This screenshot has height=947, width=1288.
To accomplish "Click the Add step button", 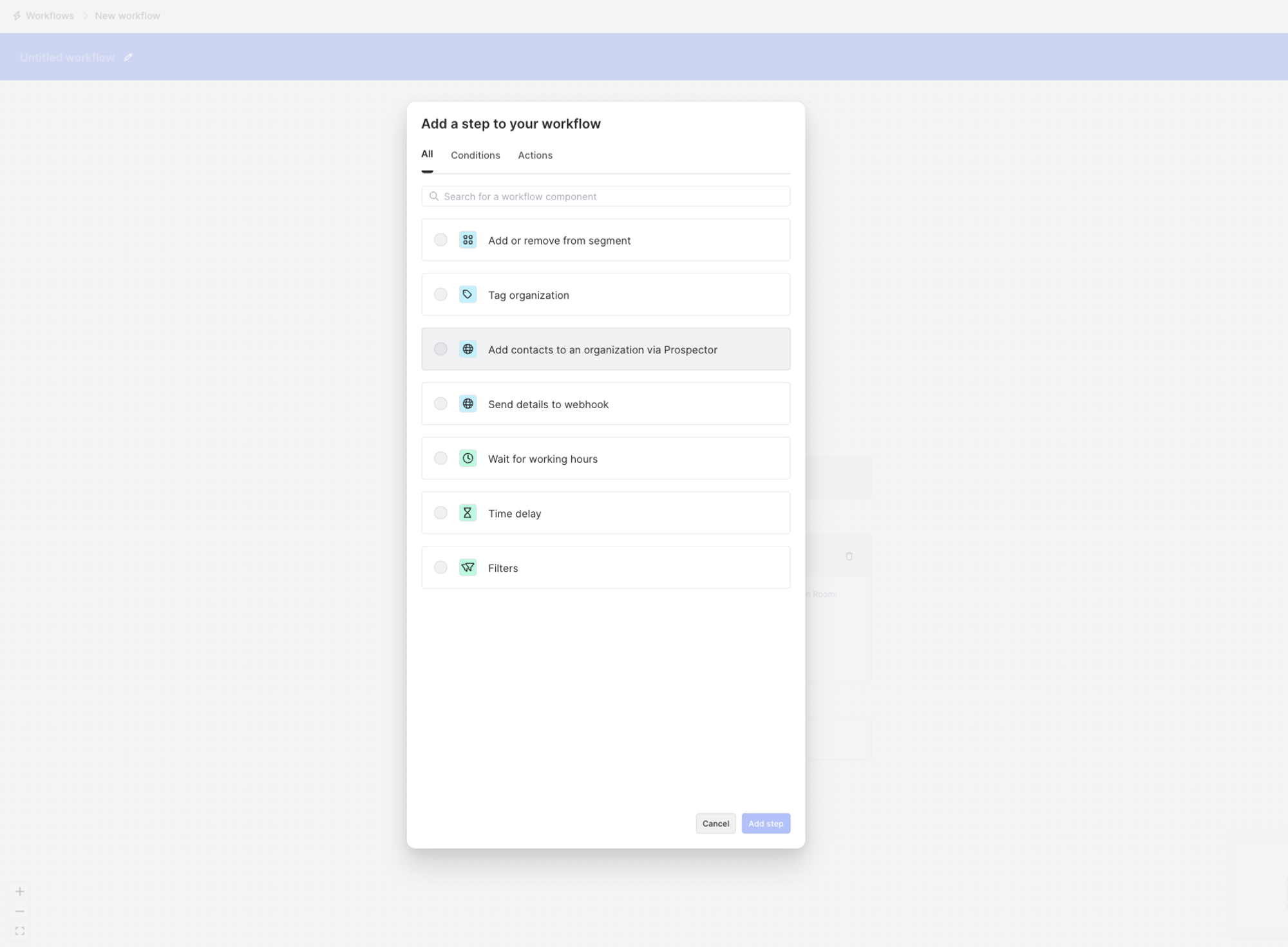I will click(766, 823).
